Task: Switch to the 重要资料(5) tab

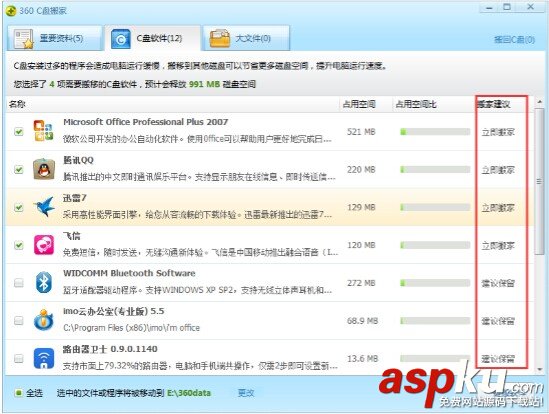Action: 54,38
